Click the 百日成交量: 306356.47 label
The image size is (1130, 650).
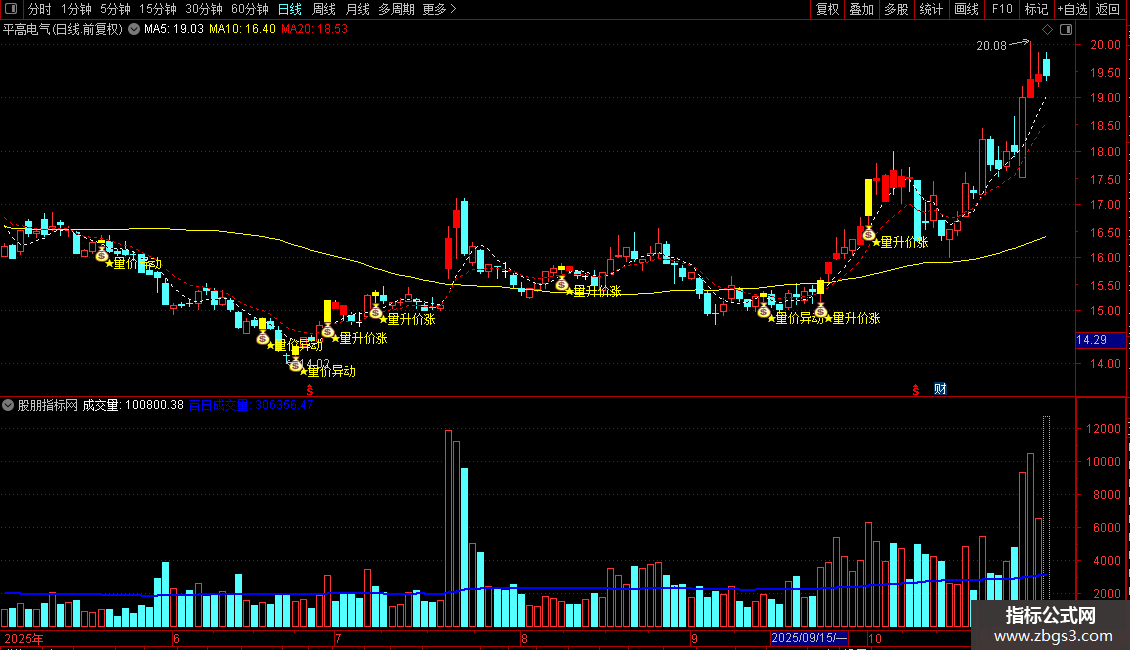[251, 405]
